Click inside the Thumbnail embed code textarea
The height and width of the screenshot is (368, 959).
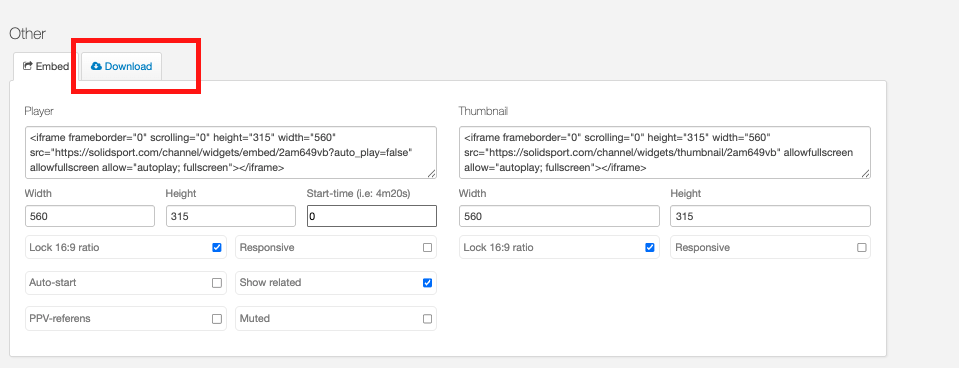664,153
